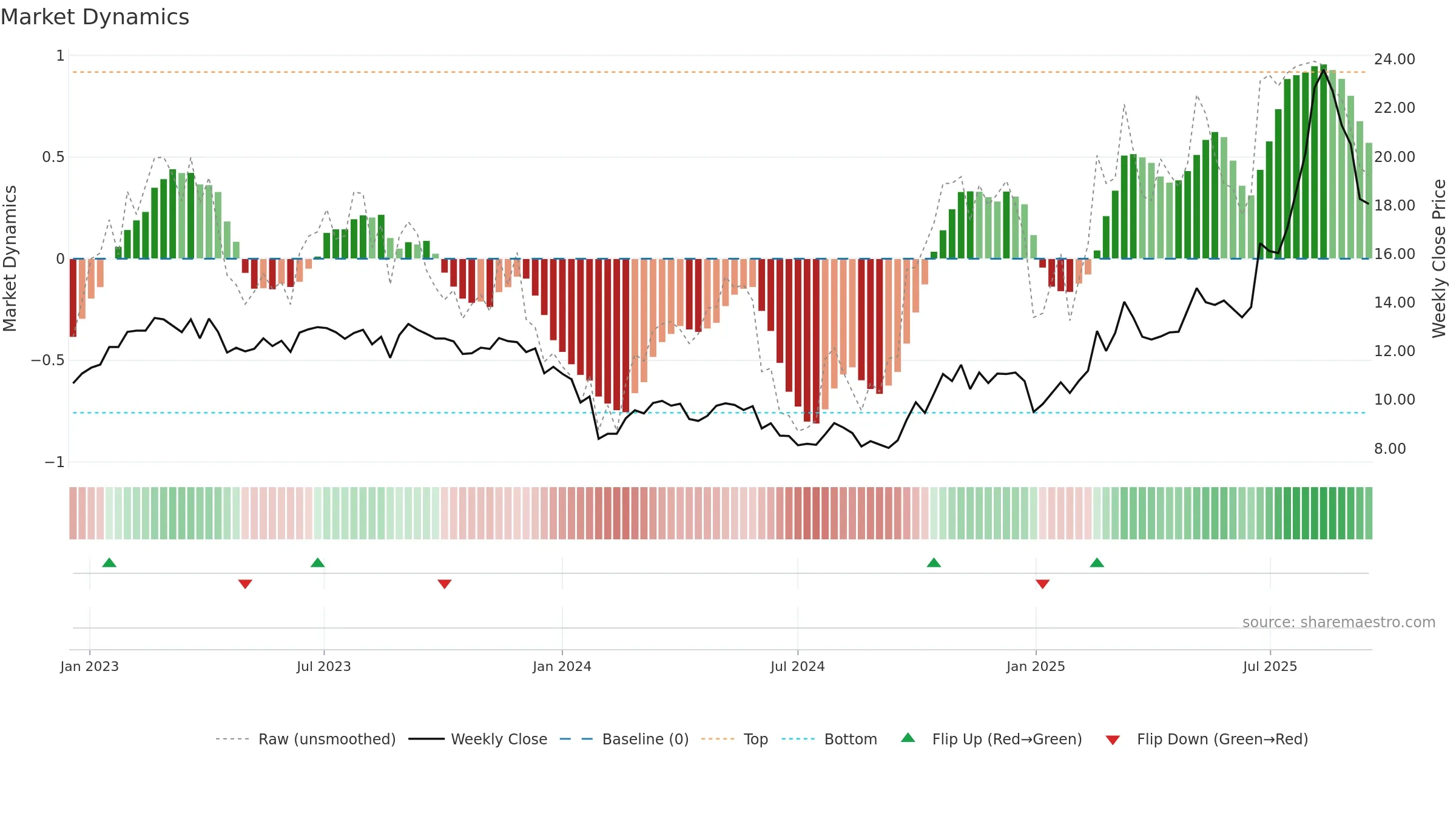Click the 16.00 price axis tick

pyautogui.click(x=1395, y=254)
